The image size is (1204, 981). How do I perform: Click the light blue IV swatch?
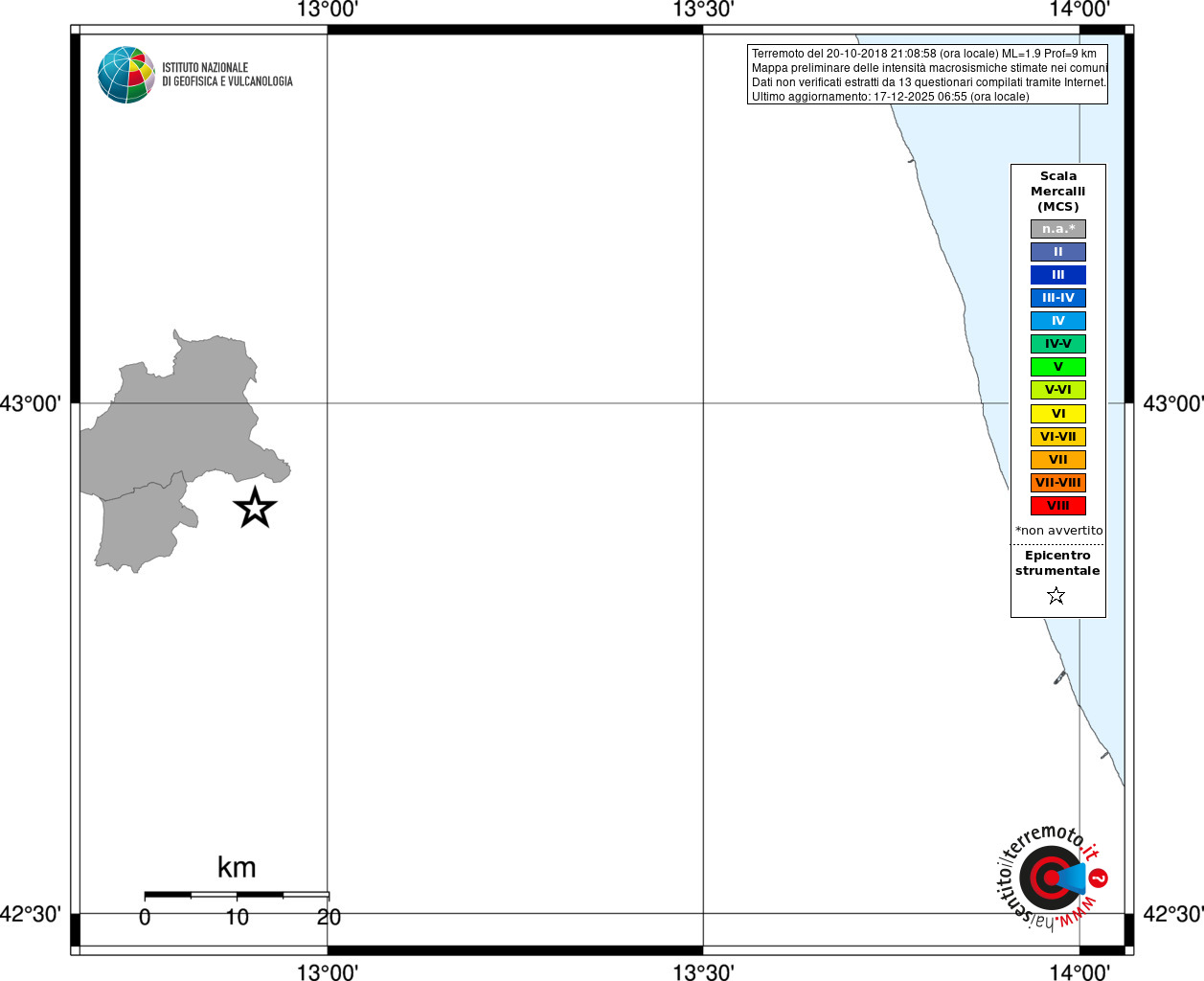(x=1057, y=321)
